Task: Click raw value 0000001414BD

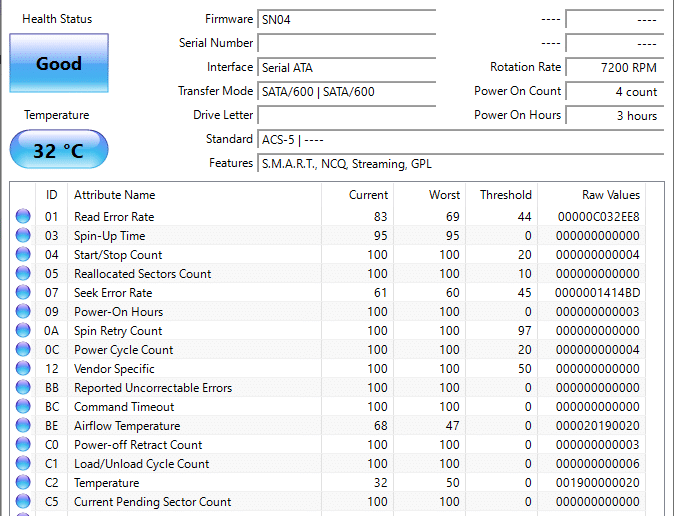Action: (597, 293)
